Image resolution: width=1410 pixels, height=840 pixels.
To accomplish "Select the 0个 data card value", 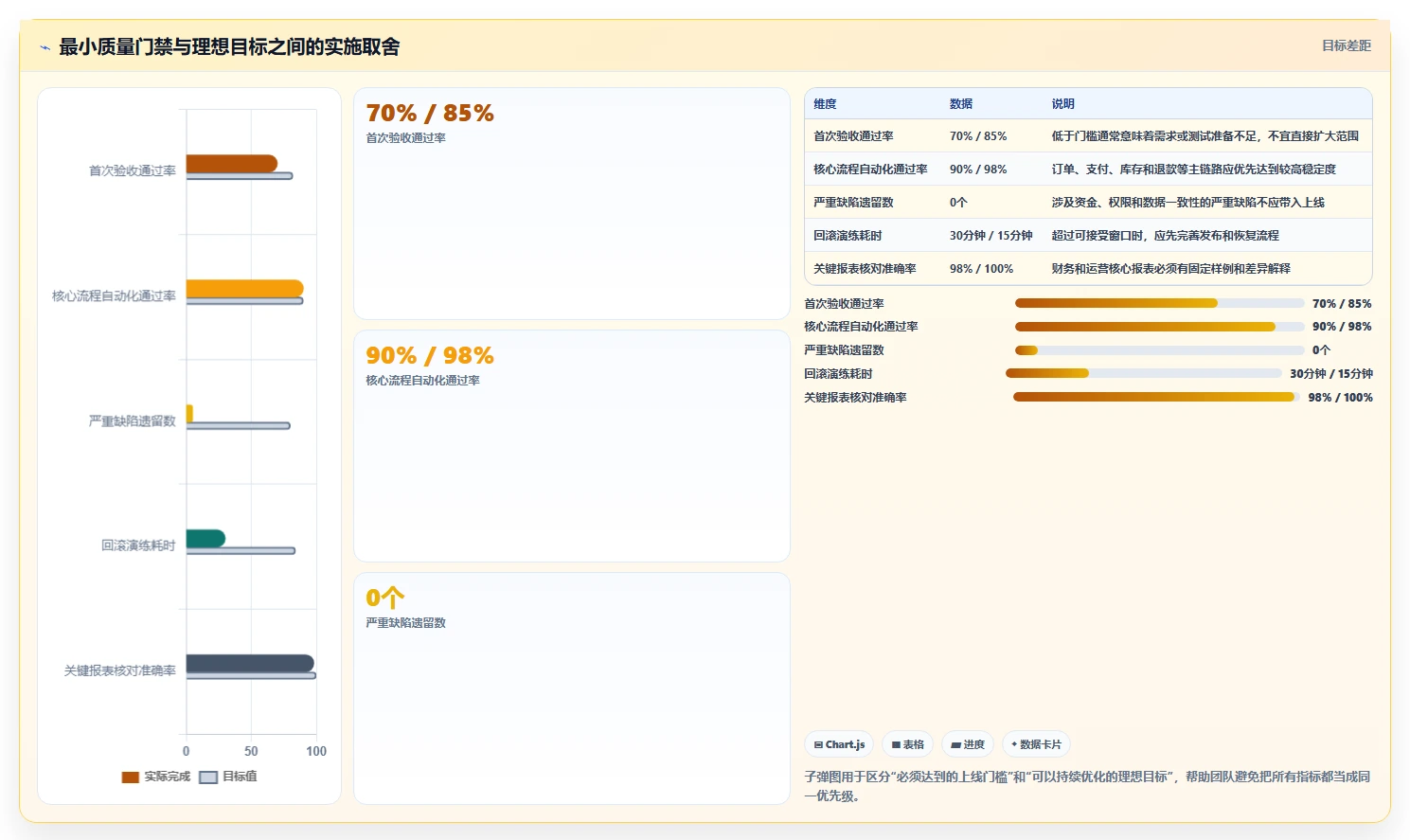I will (385, 599).
